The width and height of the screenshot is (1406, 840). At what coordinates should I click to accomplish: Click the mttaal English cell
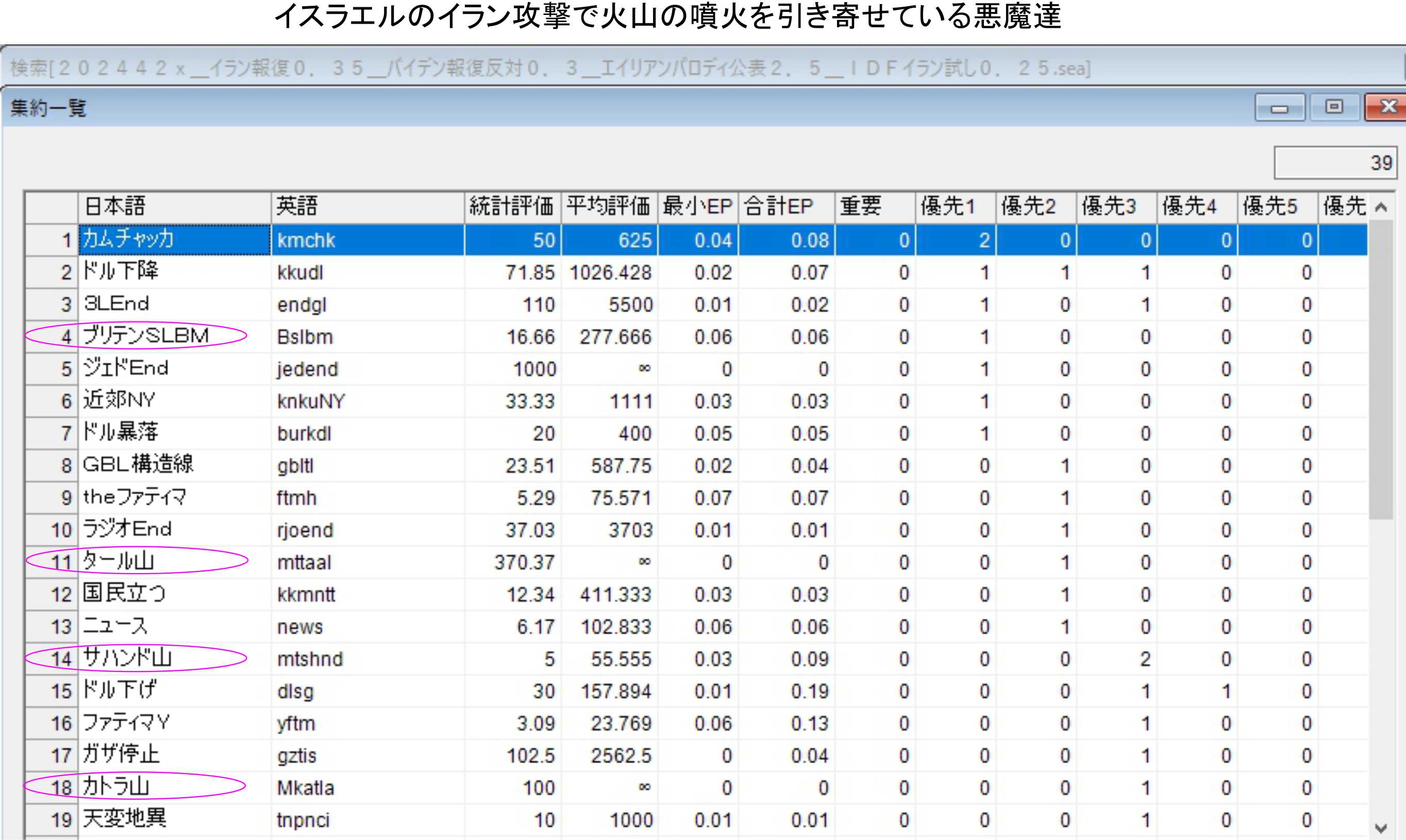point(368,563)
